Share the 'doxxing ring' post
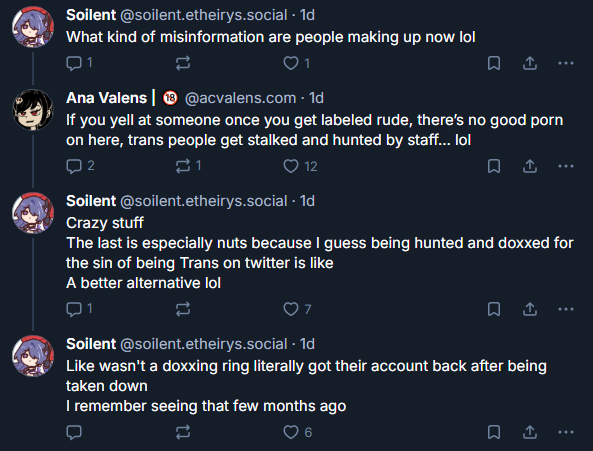Image resolution: width=593 pixels, height=451 pixels. click(530, 432)
